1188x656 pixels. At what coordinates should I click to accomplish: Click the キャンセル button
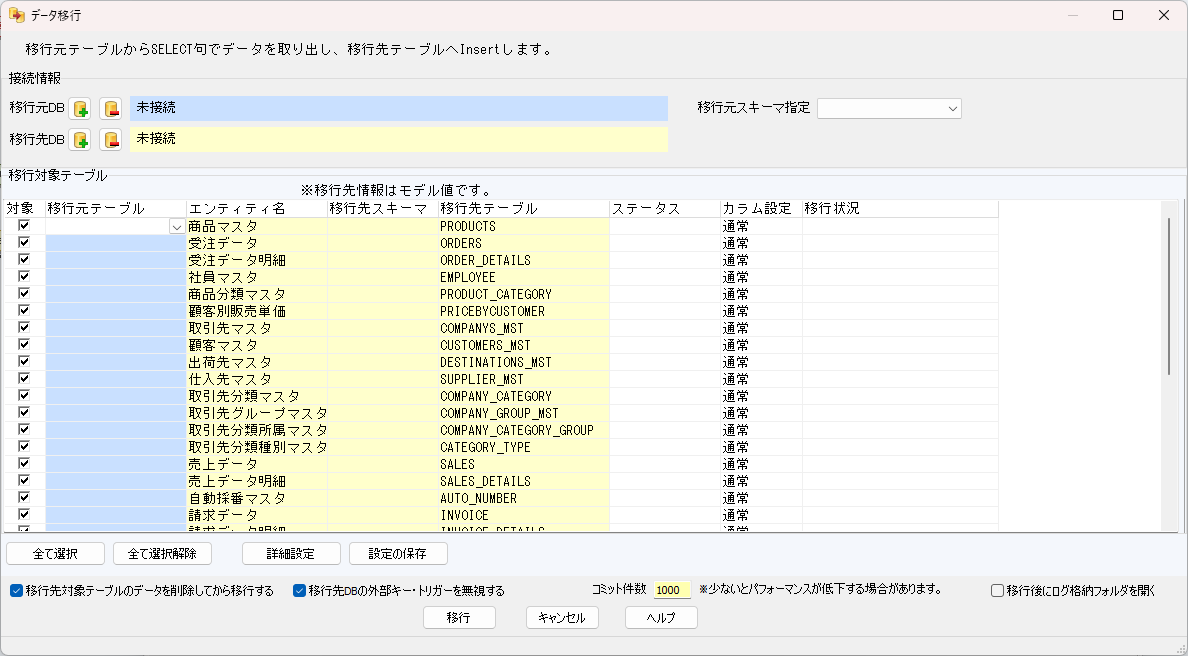coord(562,618)
